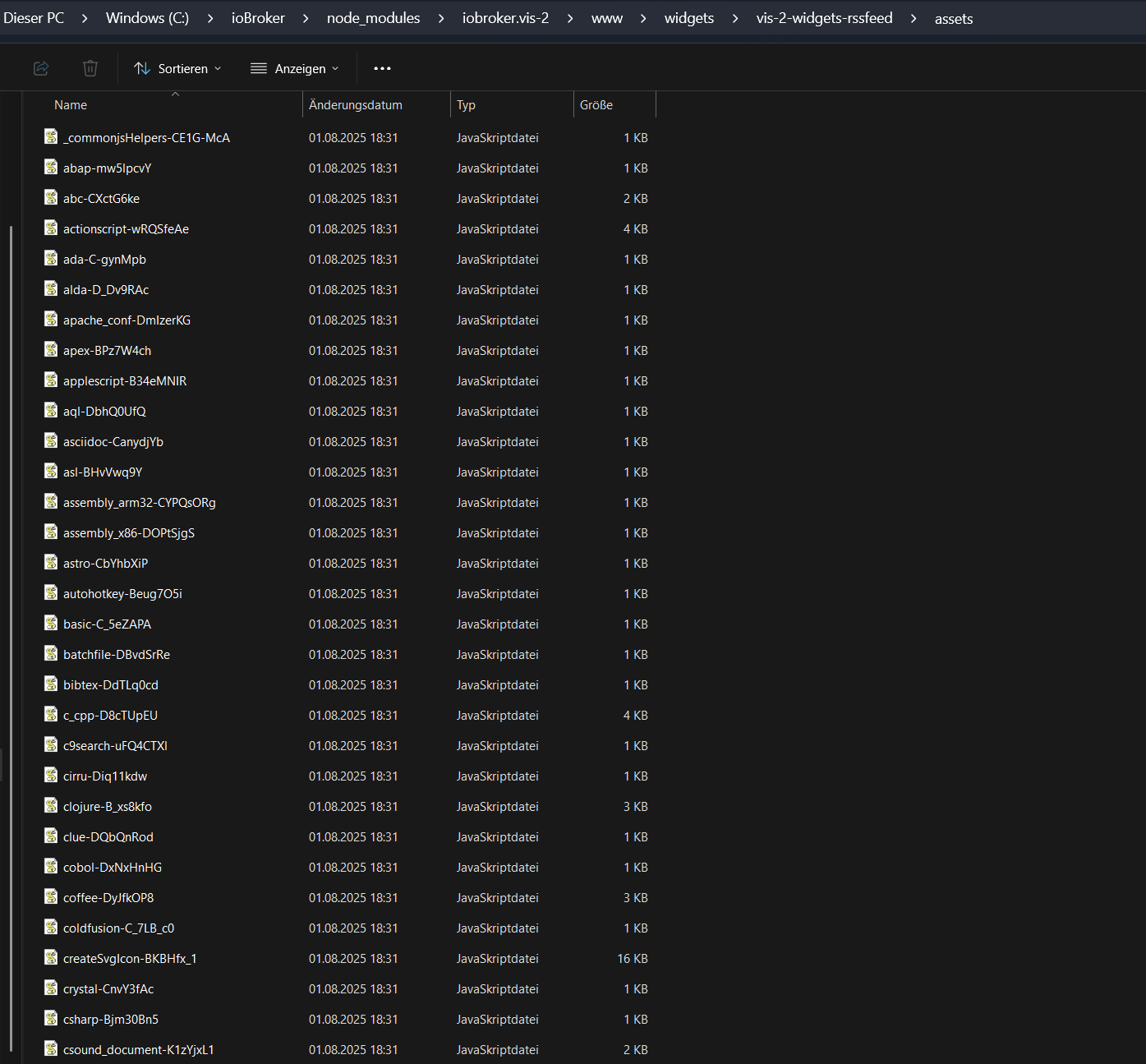Screen dimensions: 1146x1064
Task: Click the file name csharp-Bjm30Bn5
Action: coord(111,1020)
